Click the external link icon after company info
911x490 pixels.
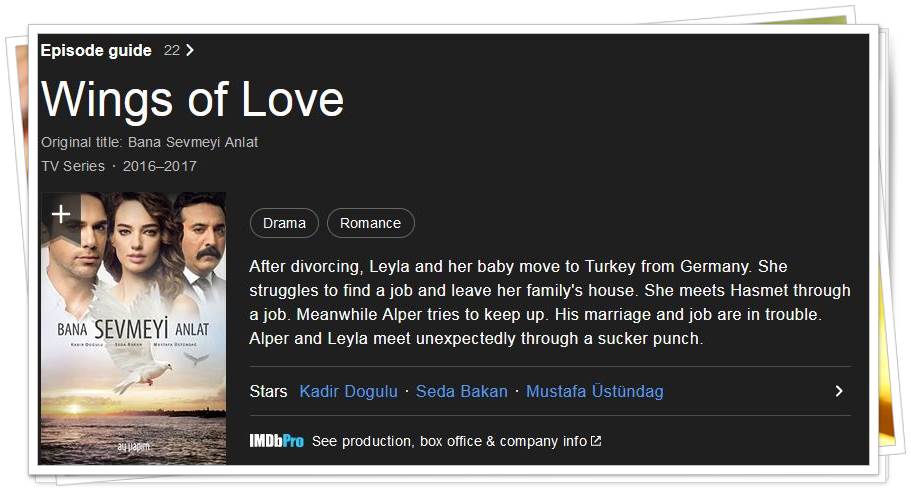click(x=596, y=441)
